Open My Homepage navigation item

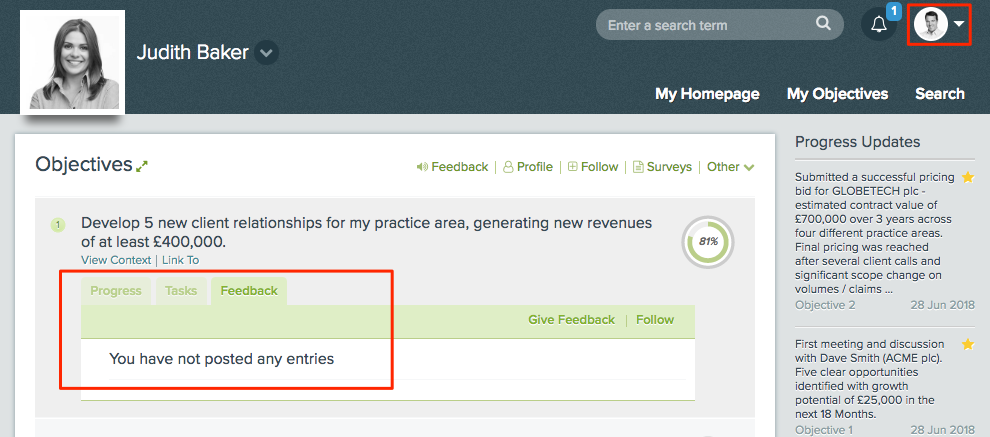(x=707, y=94)
